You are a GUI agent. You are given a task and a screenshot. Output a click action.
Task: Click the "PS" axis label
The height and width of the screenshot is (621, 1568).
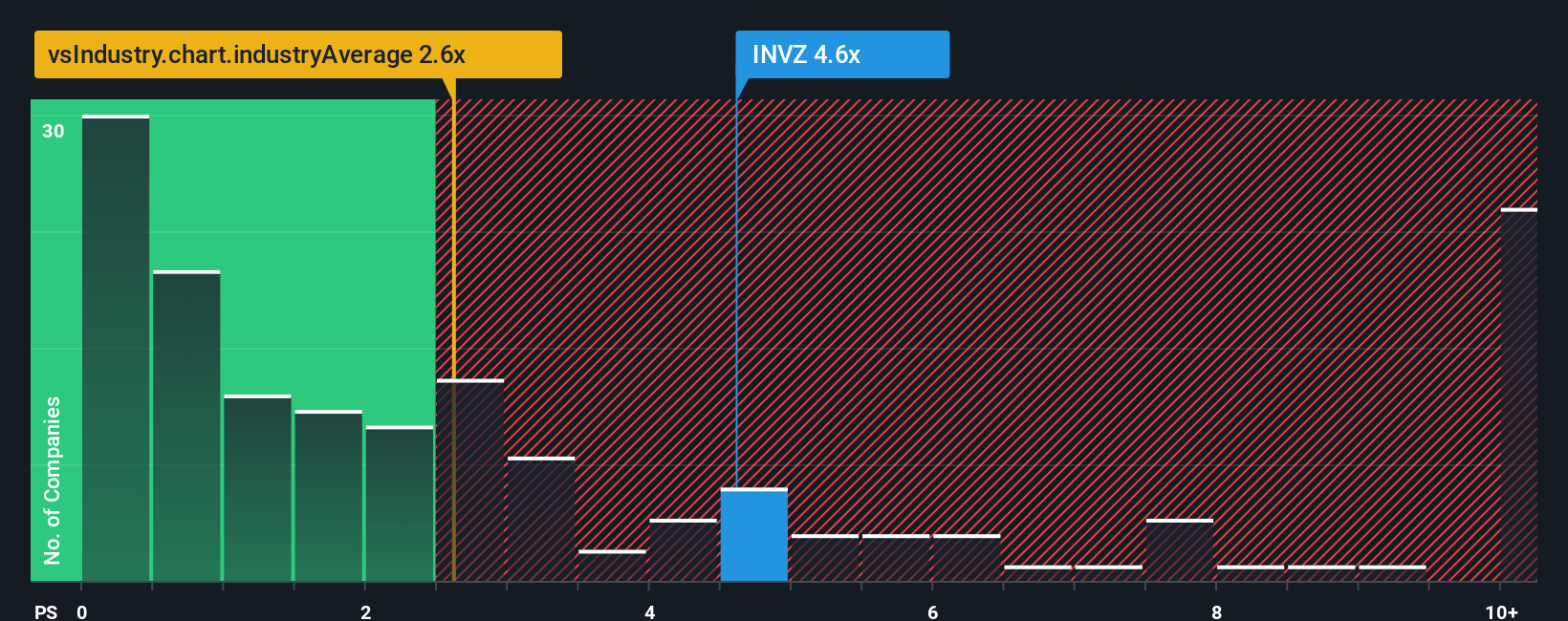point(46,611)
